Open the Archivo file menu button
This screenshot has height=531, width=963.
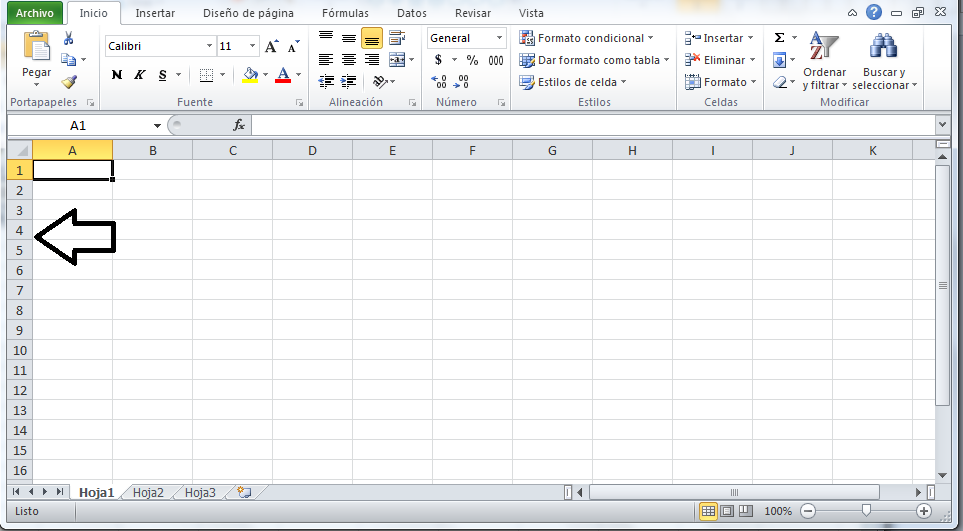(34, 13)
